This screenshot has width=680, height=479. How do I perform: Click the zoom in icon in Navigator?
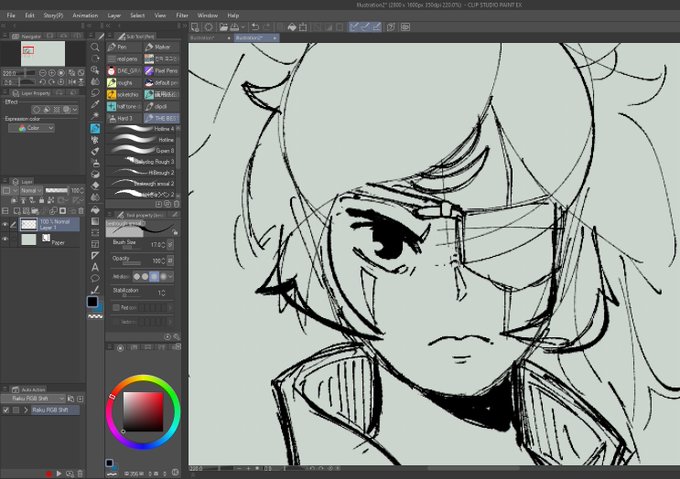[x=52, y=73]
